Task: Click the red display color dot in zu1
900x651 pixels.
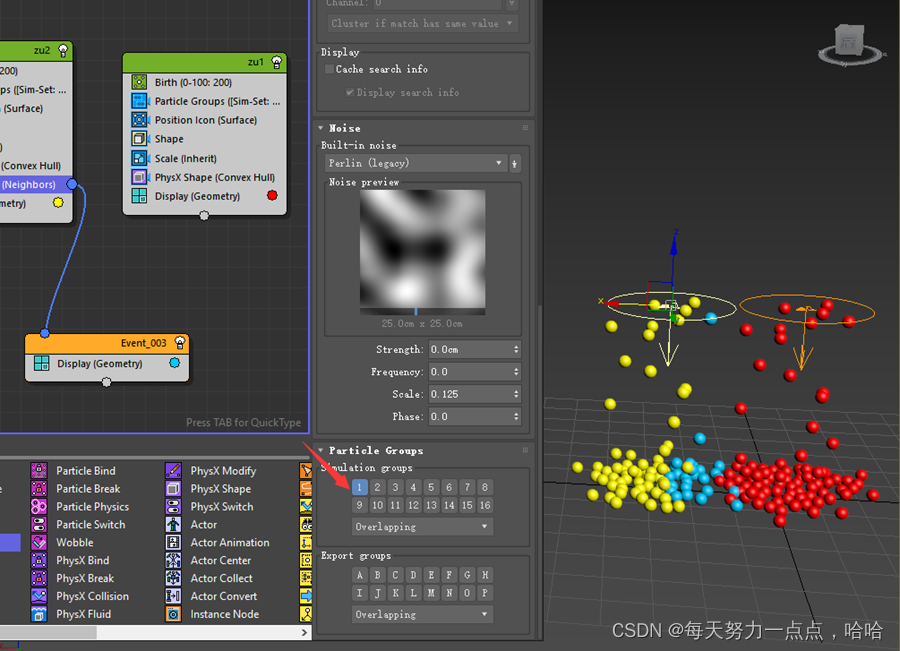Action: (273, 196)
